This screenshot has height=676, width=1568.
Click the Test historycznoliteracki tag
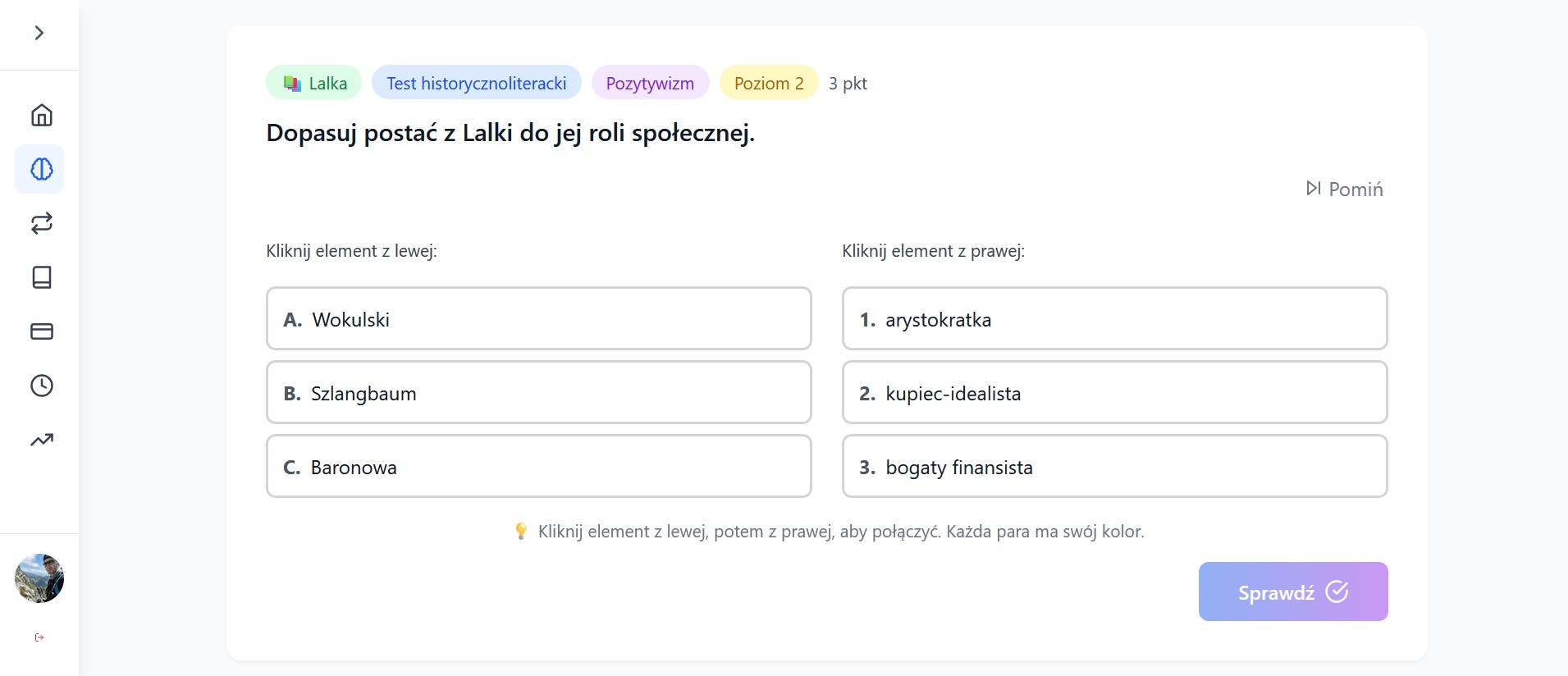[476, 83]
